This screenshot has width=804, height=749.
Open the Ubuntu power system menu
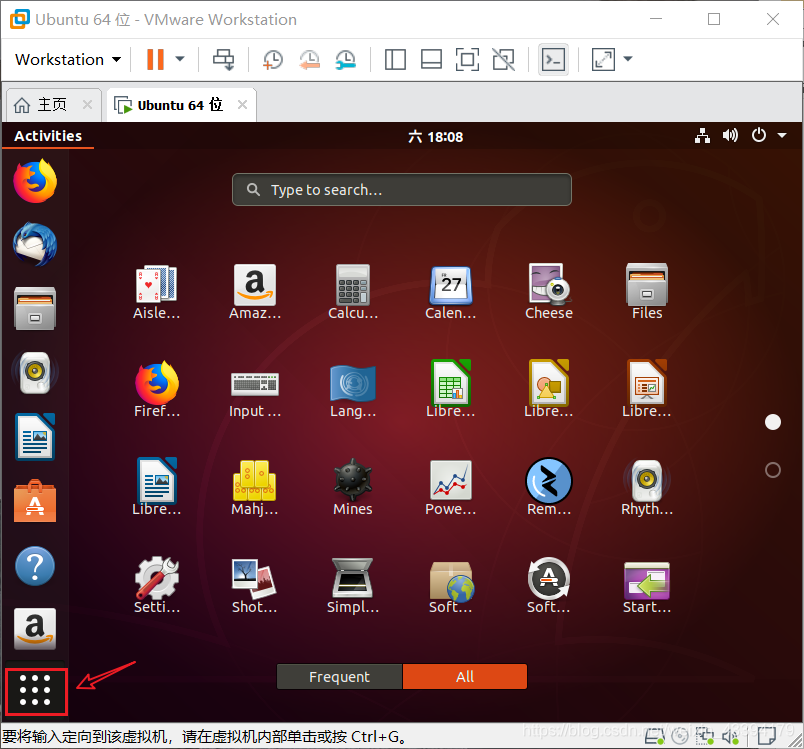point(764,136)
